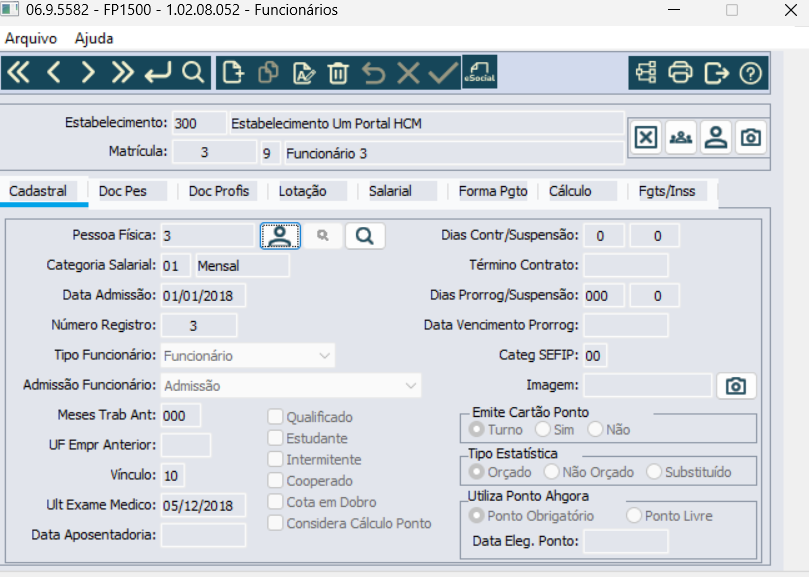This screenshot has height=577, width=809.
Task: Click the Data Eleg. Ponto field
Action: click(x=626, y=541)
